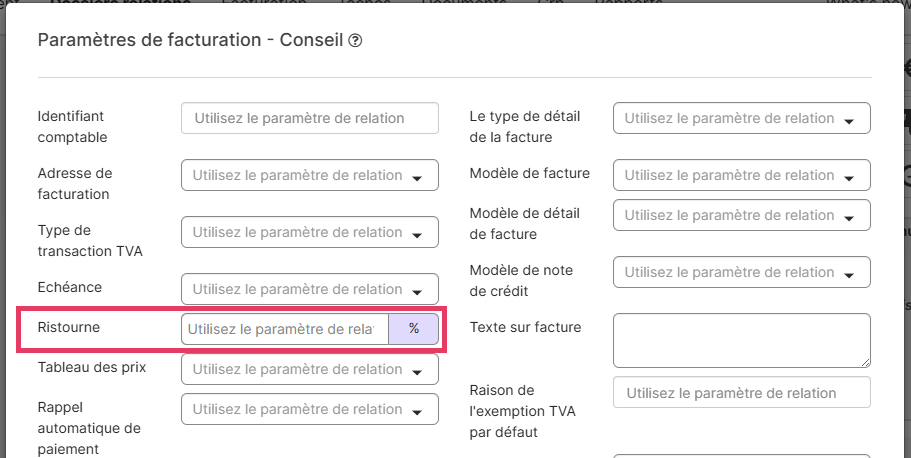Focus the Raison de l'exemption TVA field
The width and height of the screenshot is (911, 458).
[x=741, y=393]
